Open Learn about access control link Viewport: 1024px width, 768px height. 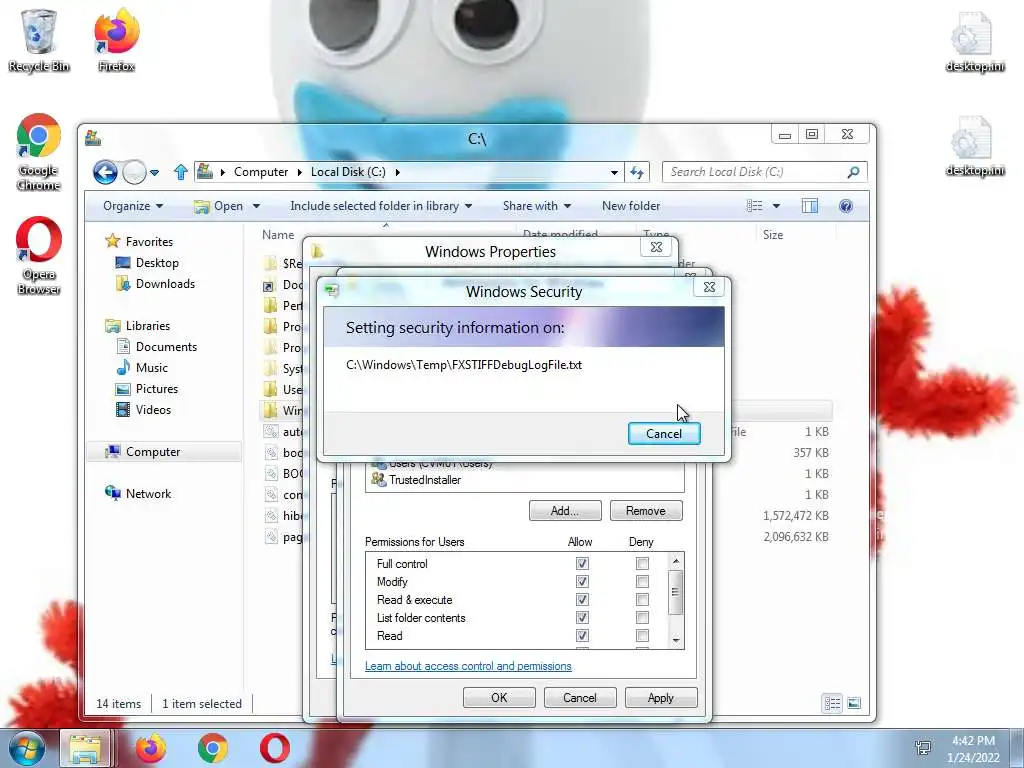468,666
